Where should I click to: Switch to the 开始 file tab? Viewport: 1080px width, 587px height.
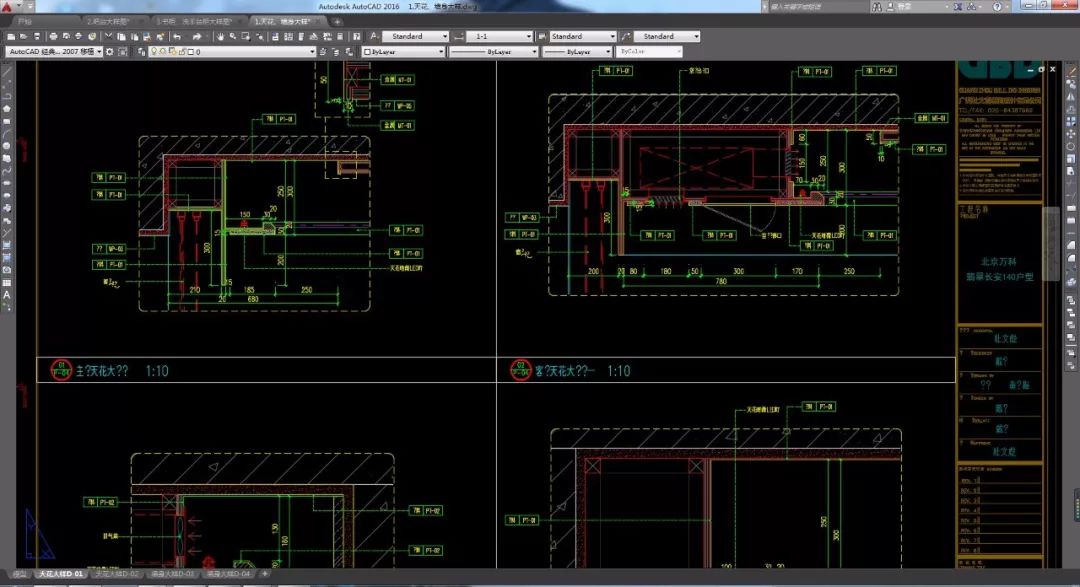[x=24, y=20]
